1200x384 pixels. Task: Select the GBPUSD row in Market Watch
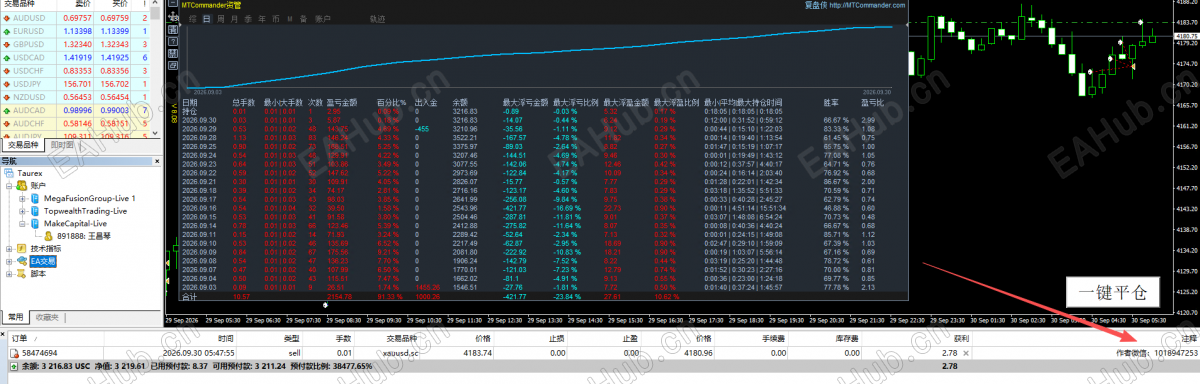(76, 44)
